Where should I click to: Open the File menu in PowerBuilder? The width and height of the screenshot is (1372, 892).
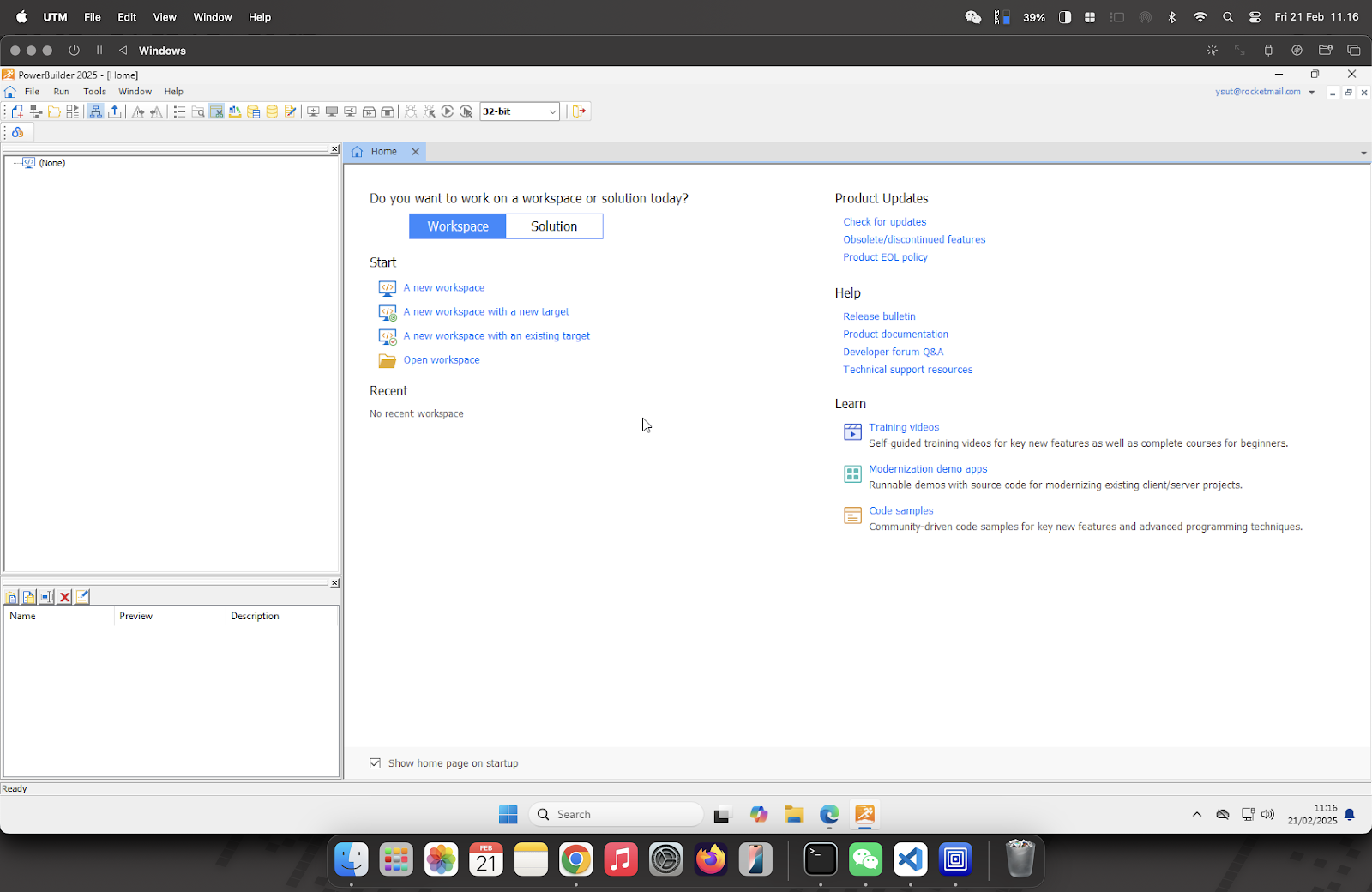click(x=32, y=92)
